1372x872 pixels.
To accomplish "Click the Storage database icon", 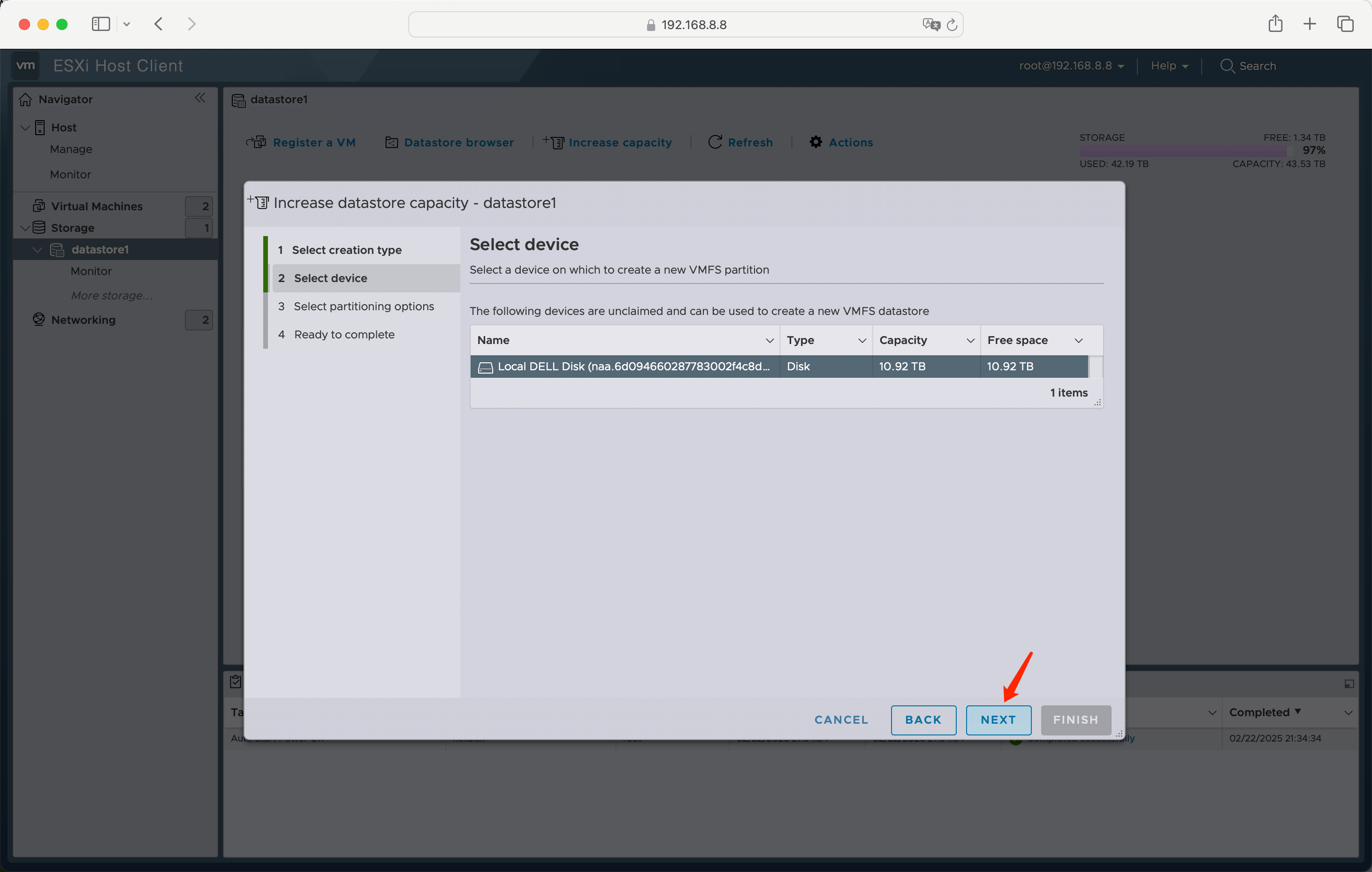I will click(39, 228).
